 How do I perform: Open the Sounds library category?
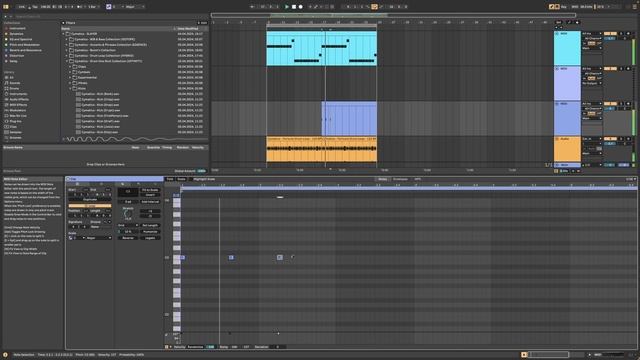15,83
